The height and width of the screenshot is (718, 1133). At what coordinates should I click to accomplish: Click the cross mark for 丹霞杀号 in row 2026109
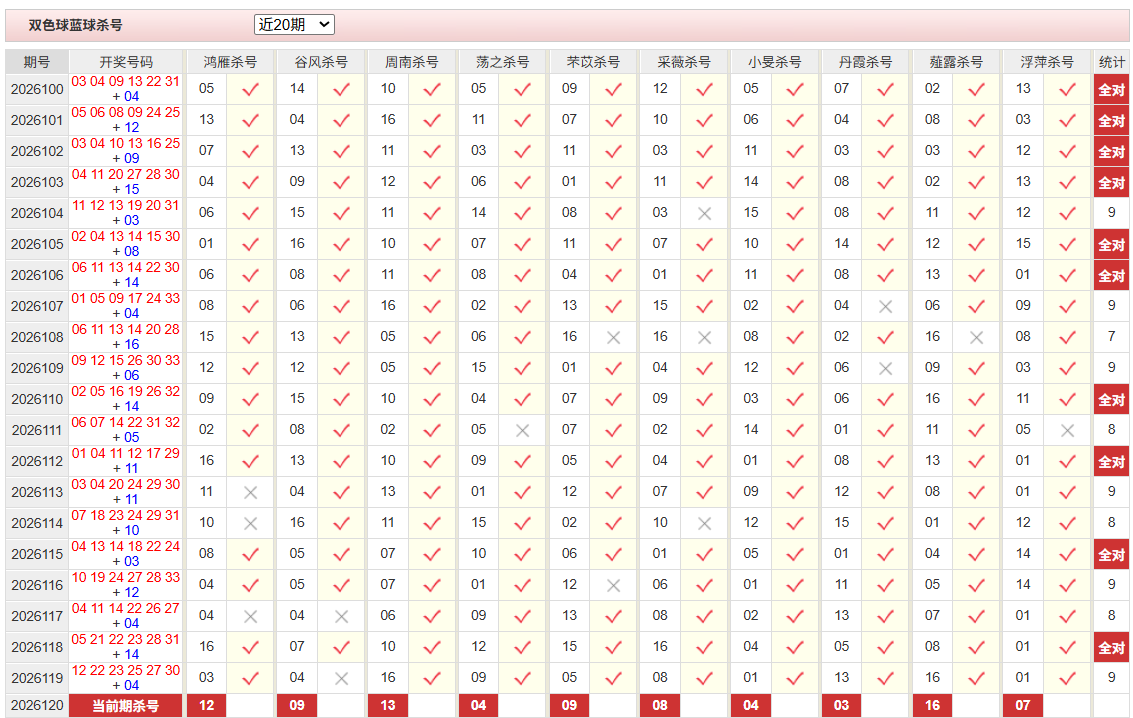click(886, 369)
